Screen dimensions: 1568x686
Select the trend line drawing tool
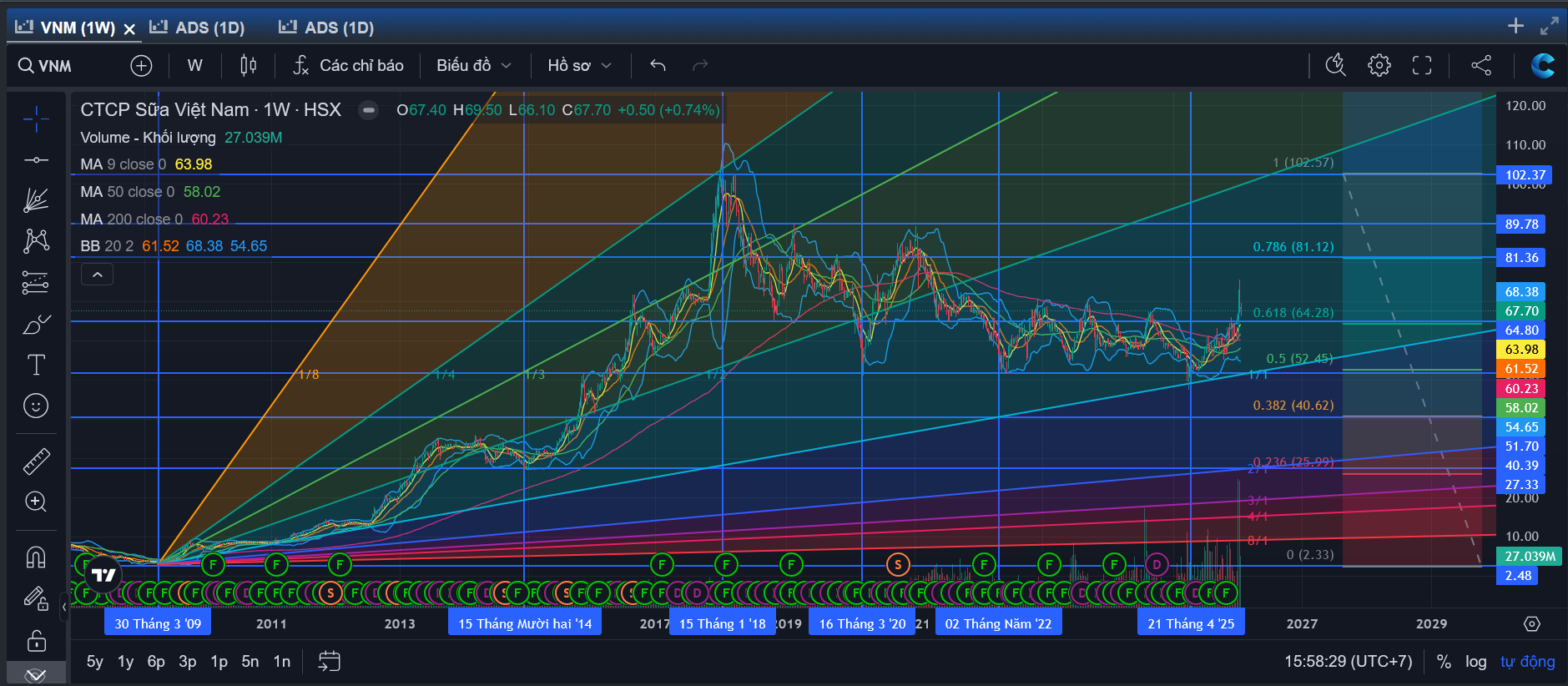(36, 159)
